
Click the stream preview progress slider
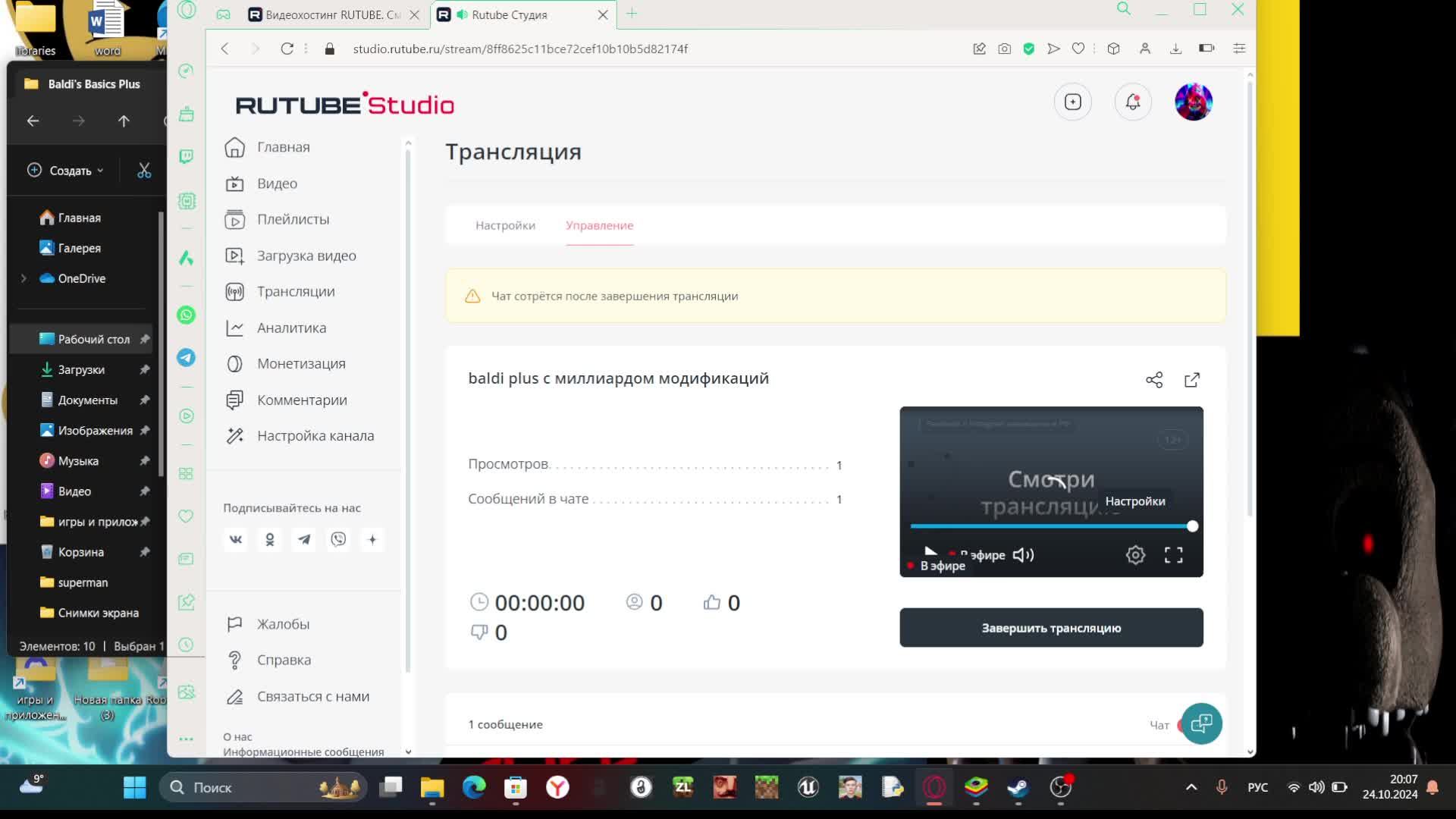click(x=1051, y=526)
